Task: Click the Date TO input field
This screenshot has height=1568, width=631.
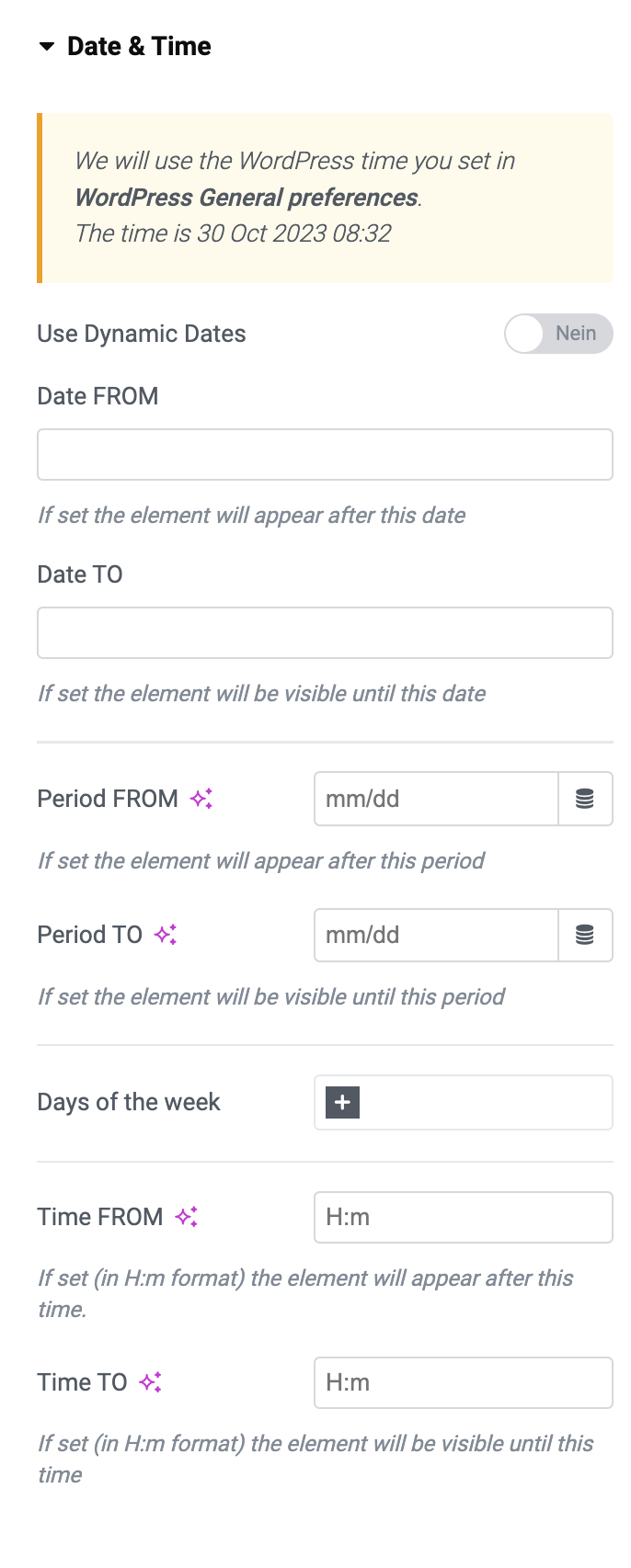Action: pos(325,632)
